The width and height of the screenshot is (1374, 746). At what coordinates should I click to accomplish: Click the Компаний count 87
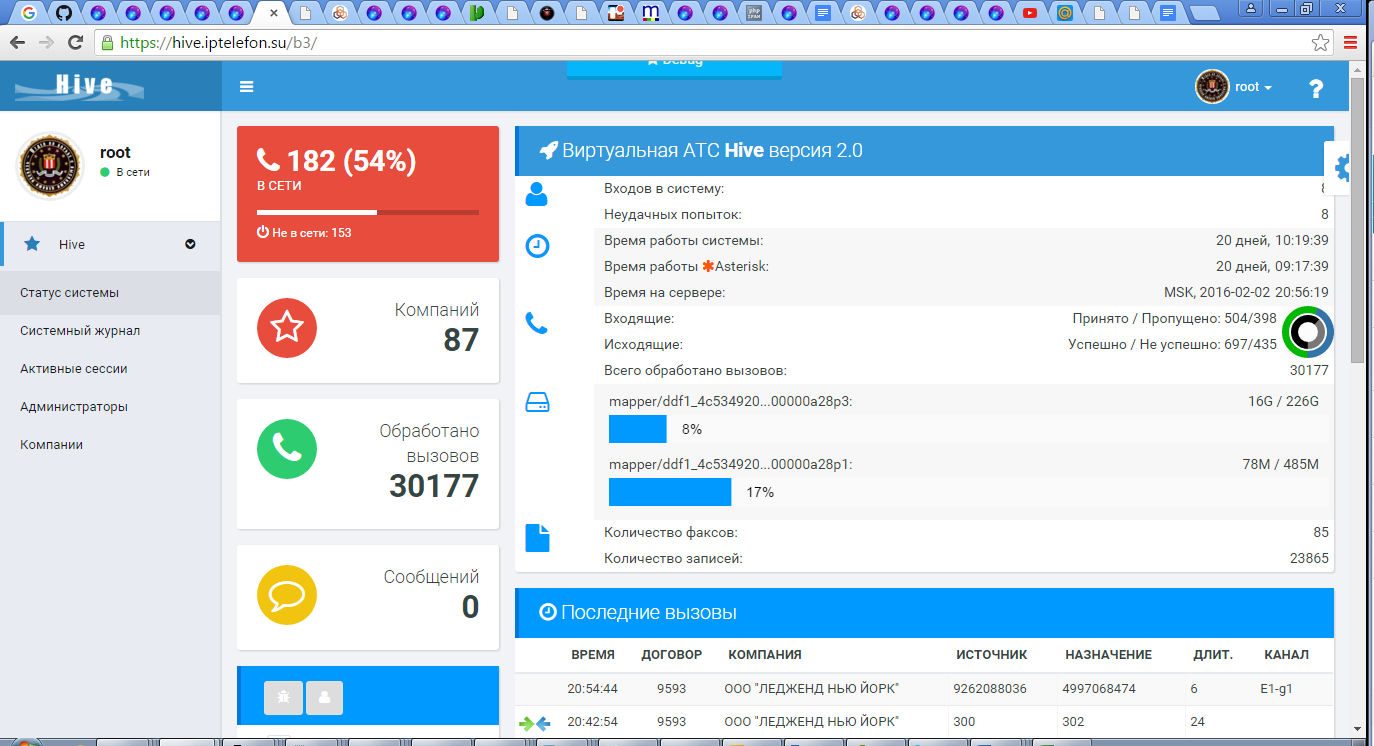(x=461, y=341)
